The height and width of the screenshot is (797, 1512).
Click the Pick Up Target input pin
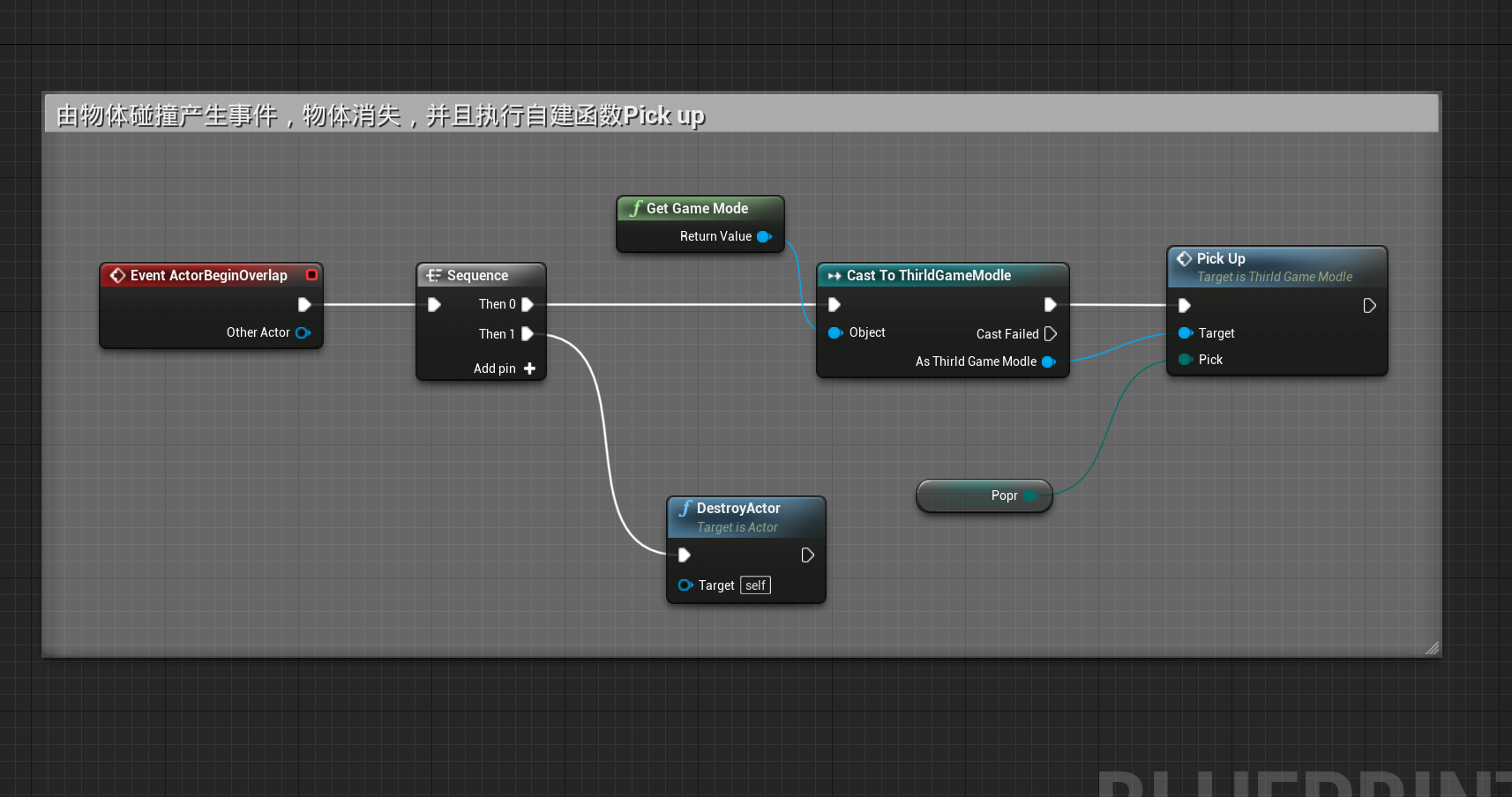(x=1186, y=333)
